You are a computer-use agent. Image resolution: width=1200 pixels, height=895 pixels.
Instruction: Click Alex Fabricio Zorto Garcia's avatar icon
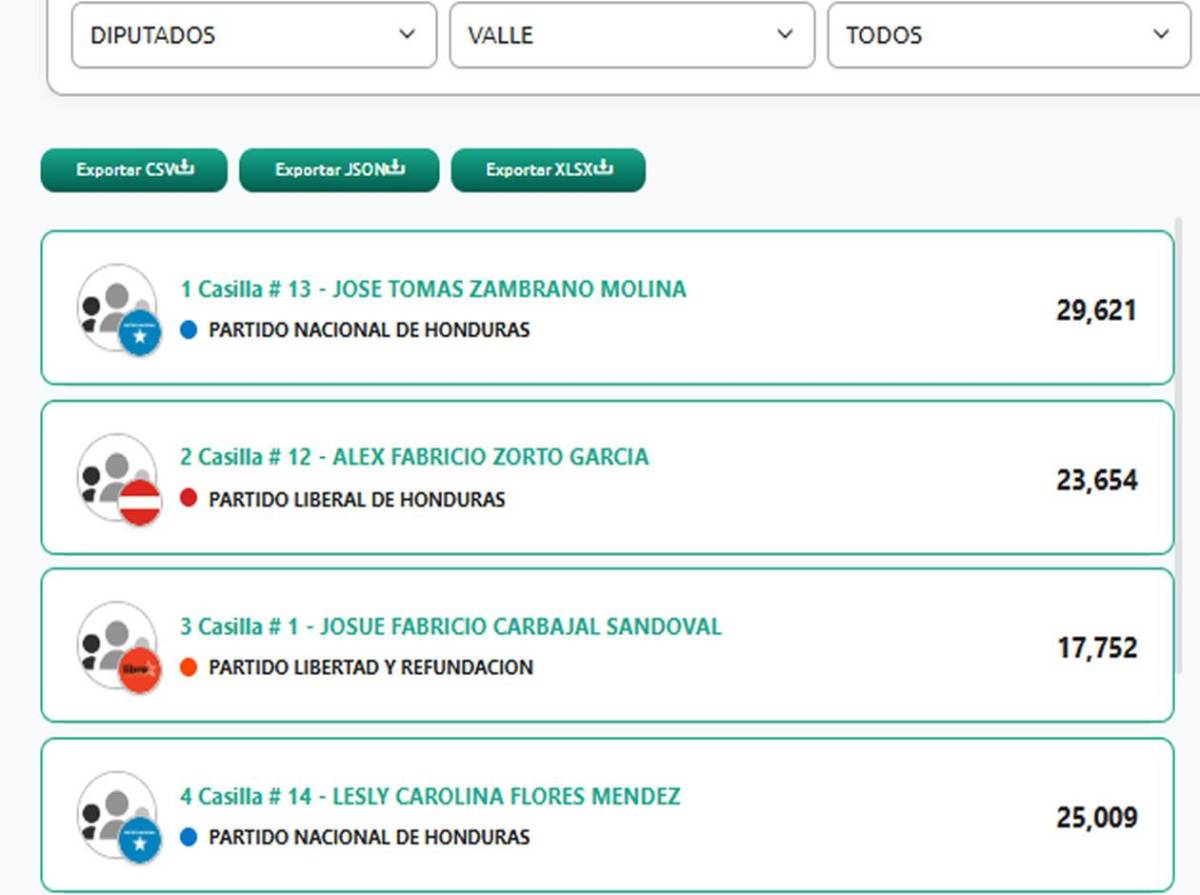[117, 478]
